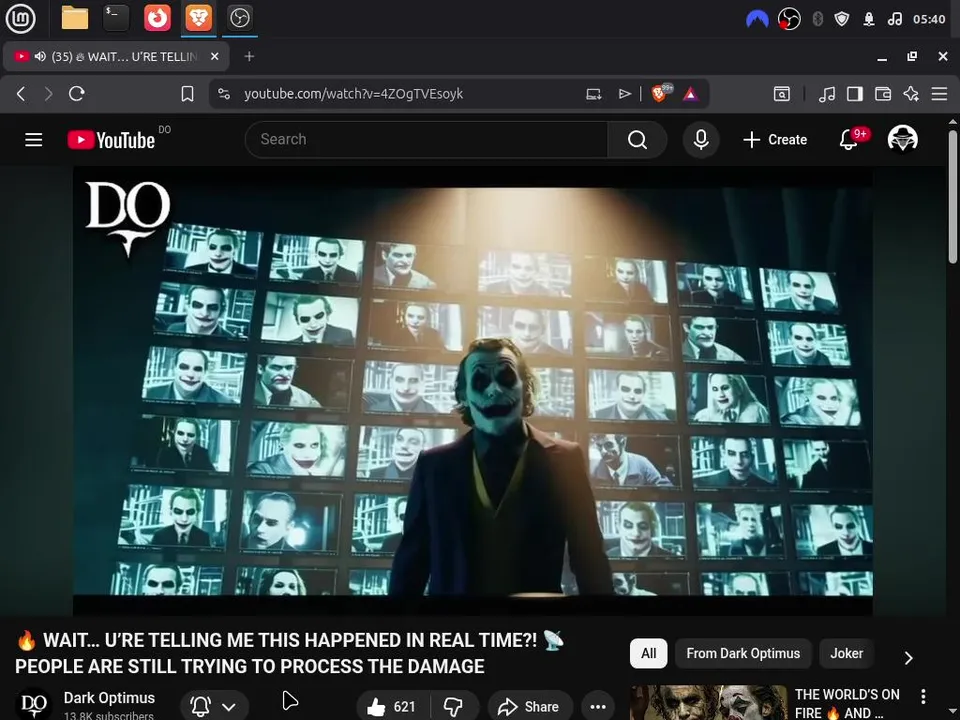Like the video with 621 likes
Viewport: 960px width, 720px height.
[392, 707]
